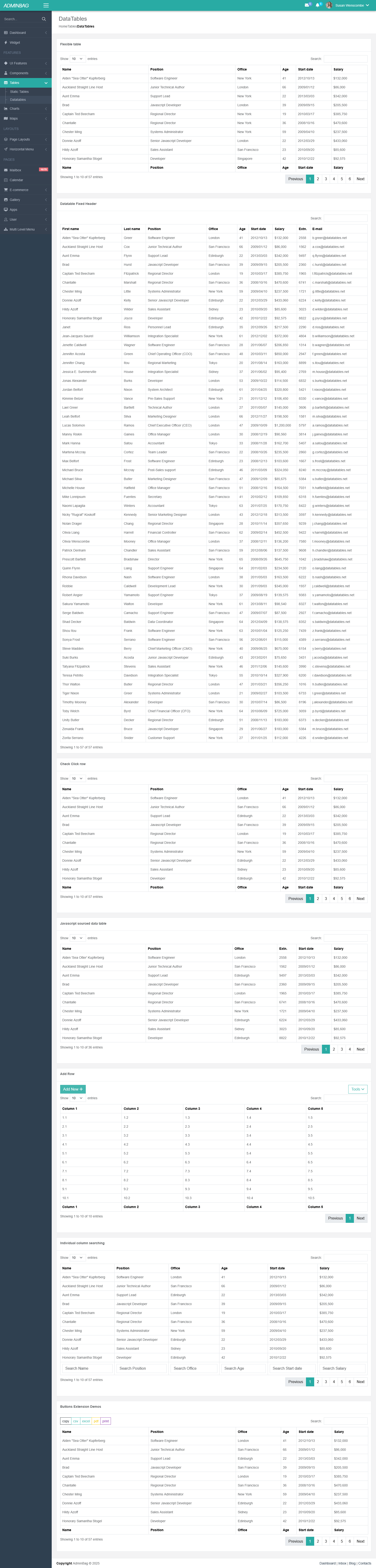Open the Contacts footer link
The image size is (376, 1568).
point(364,1563)
